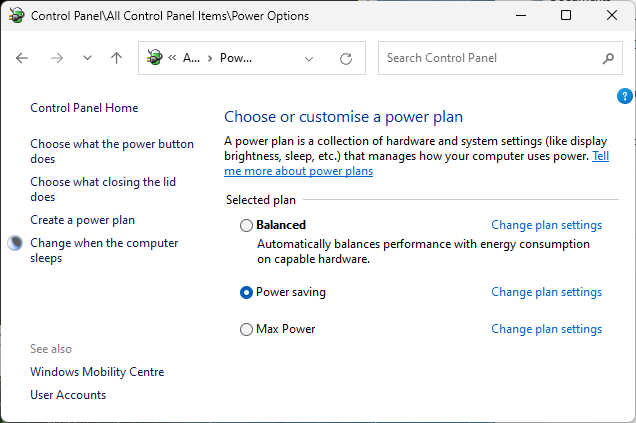Click the title bar Power Options icon
The width and height of the screenshot is (636, 423).
17,15
